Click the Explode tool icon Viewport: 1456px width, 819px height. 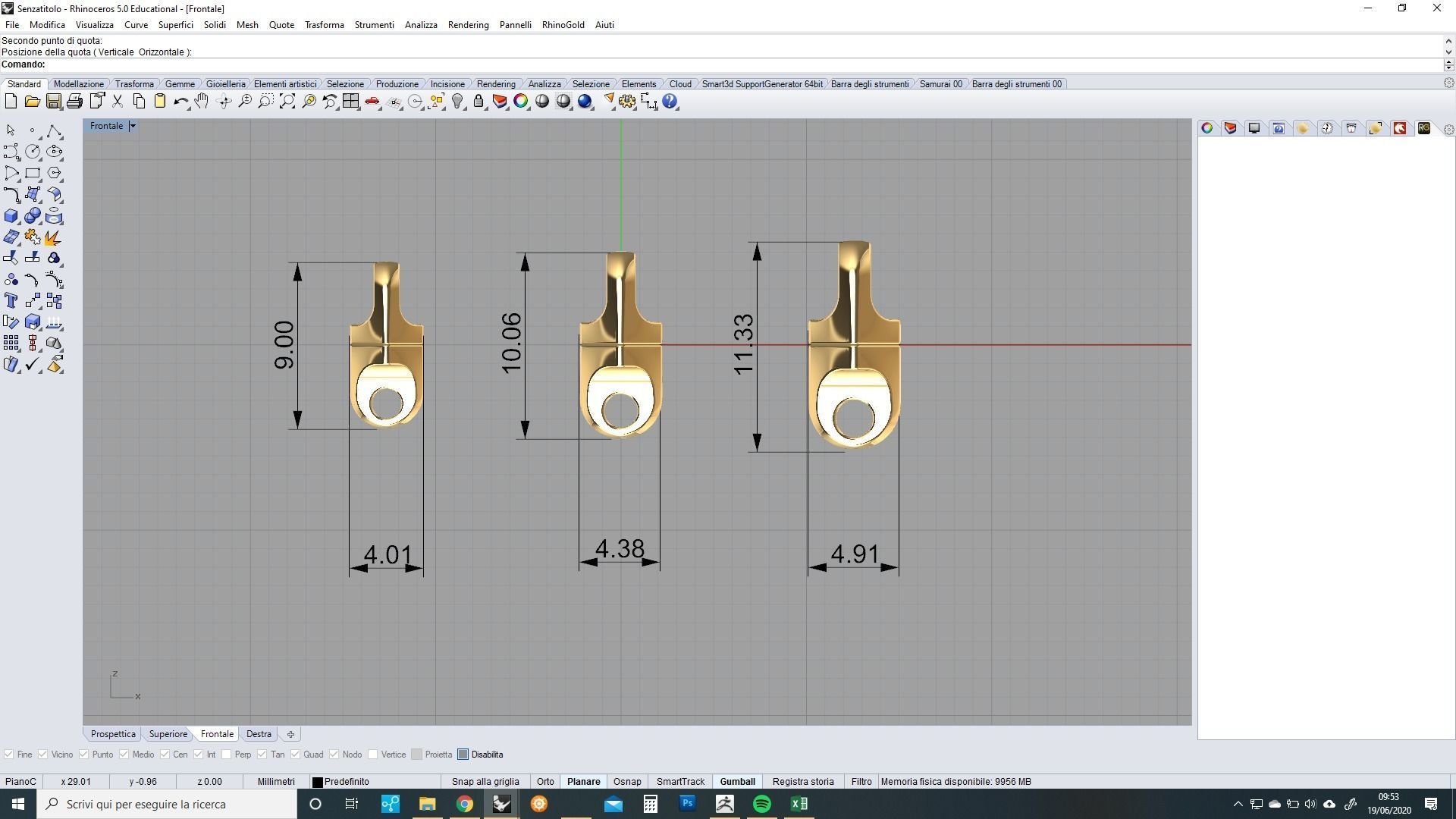point(52,238)
